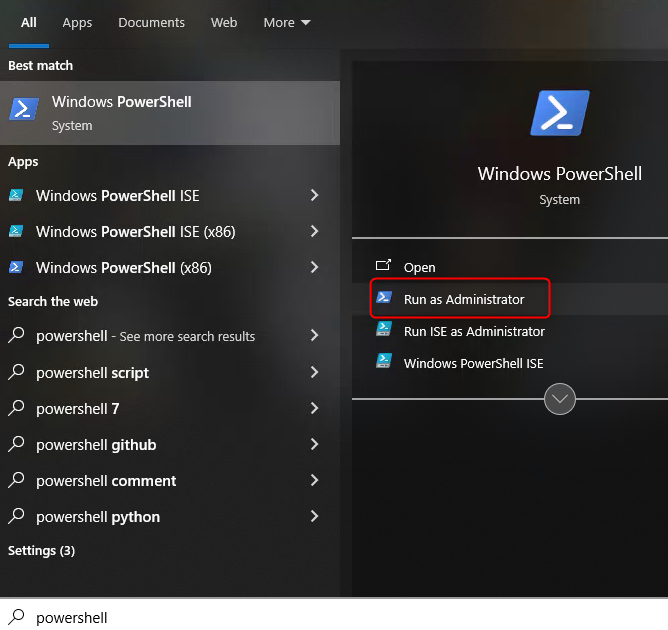The width and height of the screenshot is (668, 630).
Task: Expand the 'powershell comment' suggestion arrow
Action: (314, 480)
